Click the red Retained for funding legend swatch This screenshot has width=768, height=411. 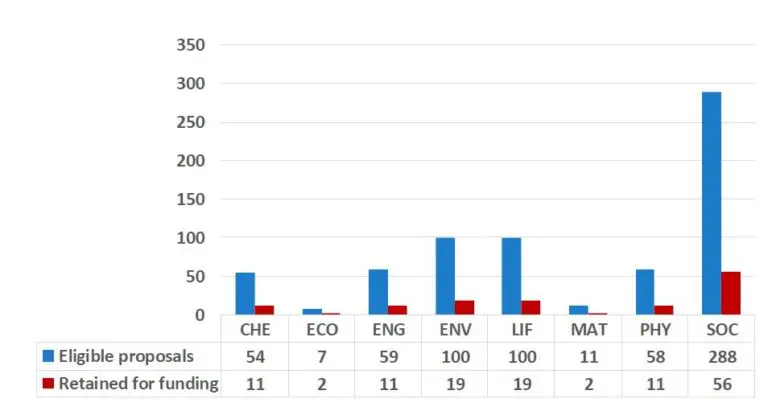(48, 383)
